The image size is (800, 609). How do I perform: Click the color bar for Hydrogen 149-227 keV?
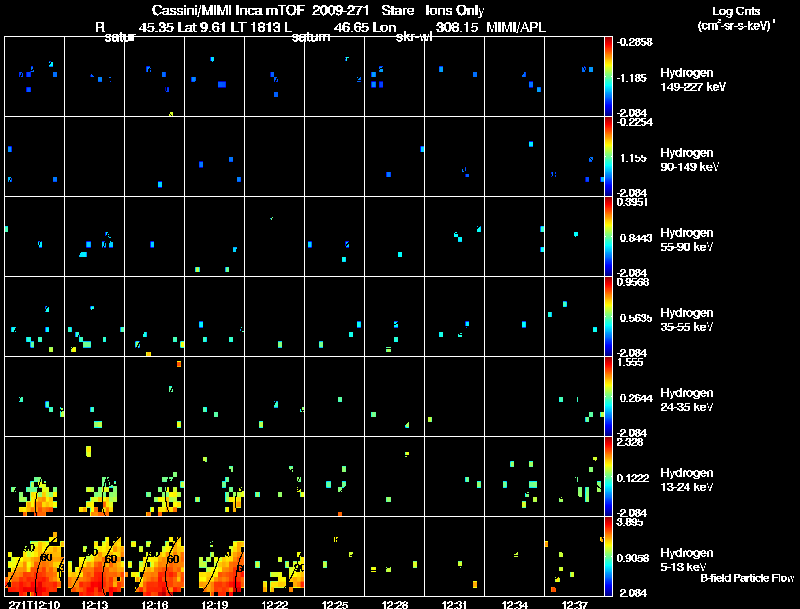point(608,77)
